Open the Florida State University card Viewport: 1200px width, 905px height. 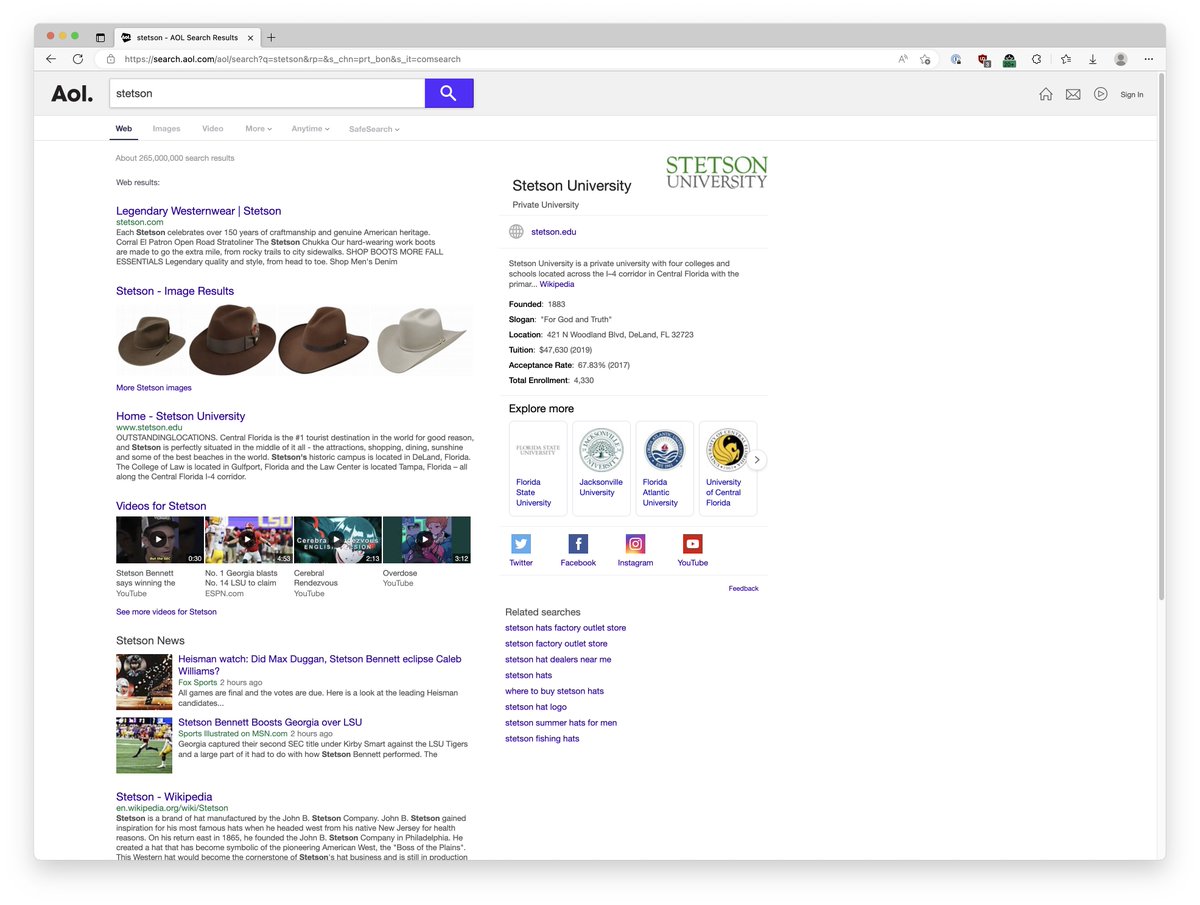click(x=538, y=468)
